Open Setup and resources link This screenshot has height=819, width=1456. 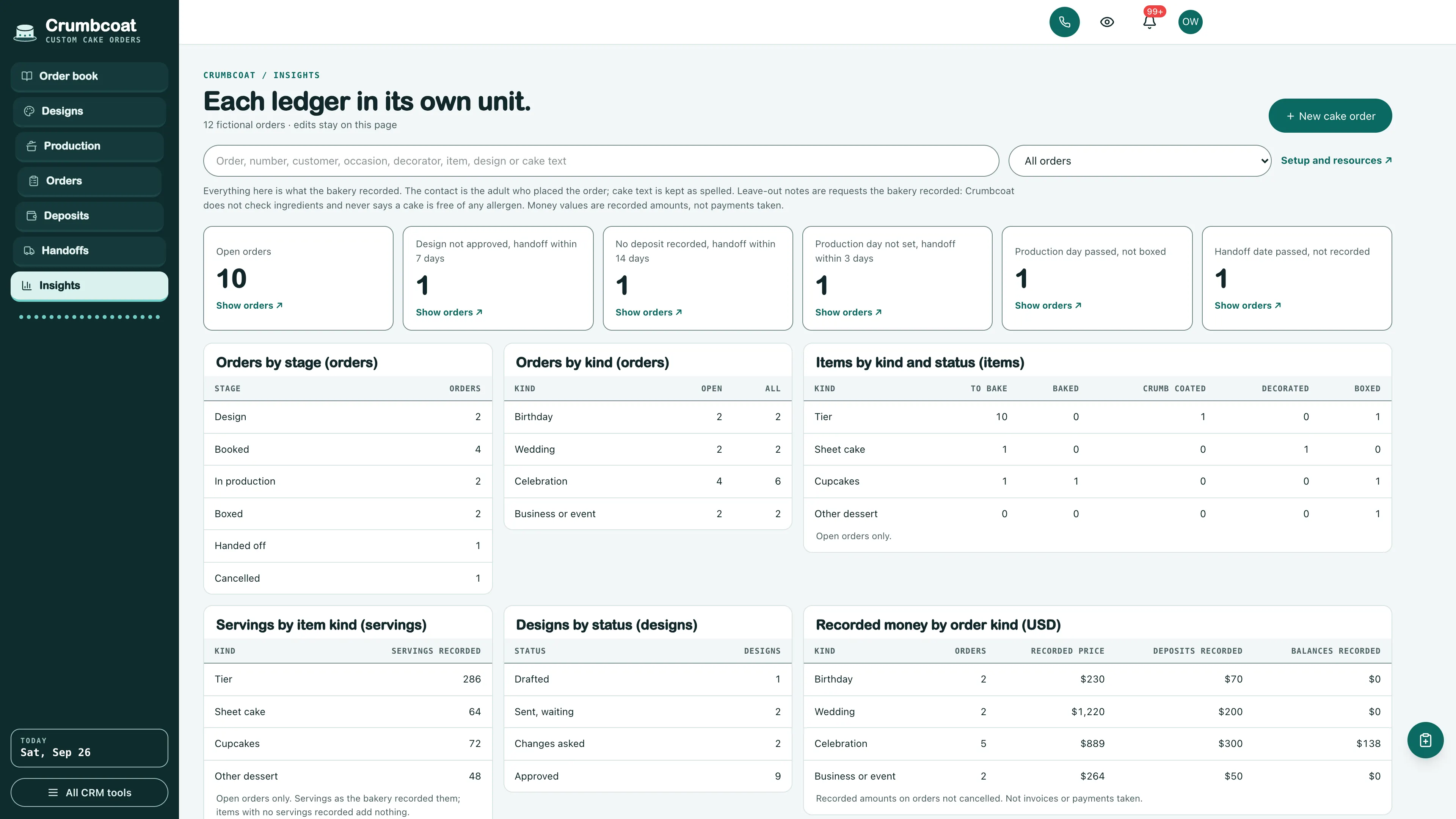[1336, 160]
